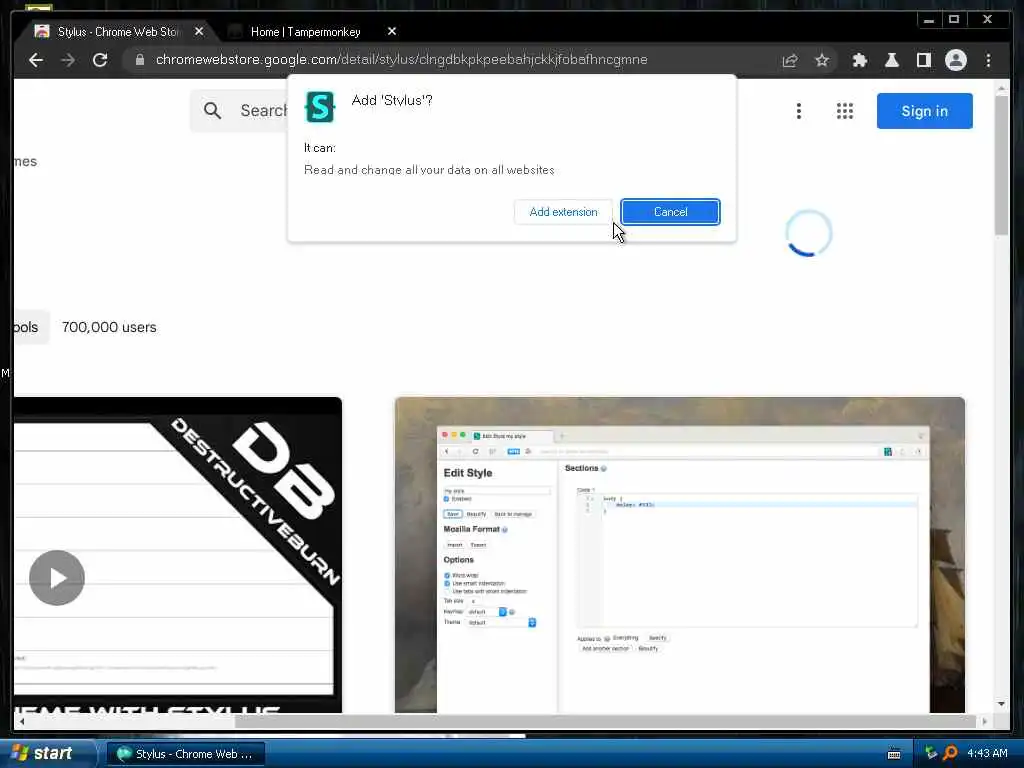Toggle the side panel icon
The width and height of the screenshot is (1024, 768).
point(923,60)
